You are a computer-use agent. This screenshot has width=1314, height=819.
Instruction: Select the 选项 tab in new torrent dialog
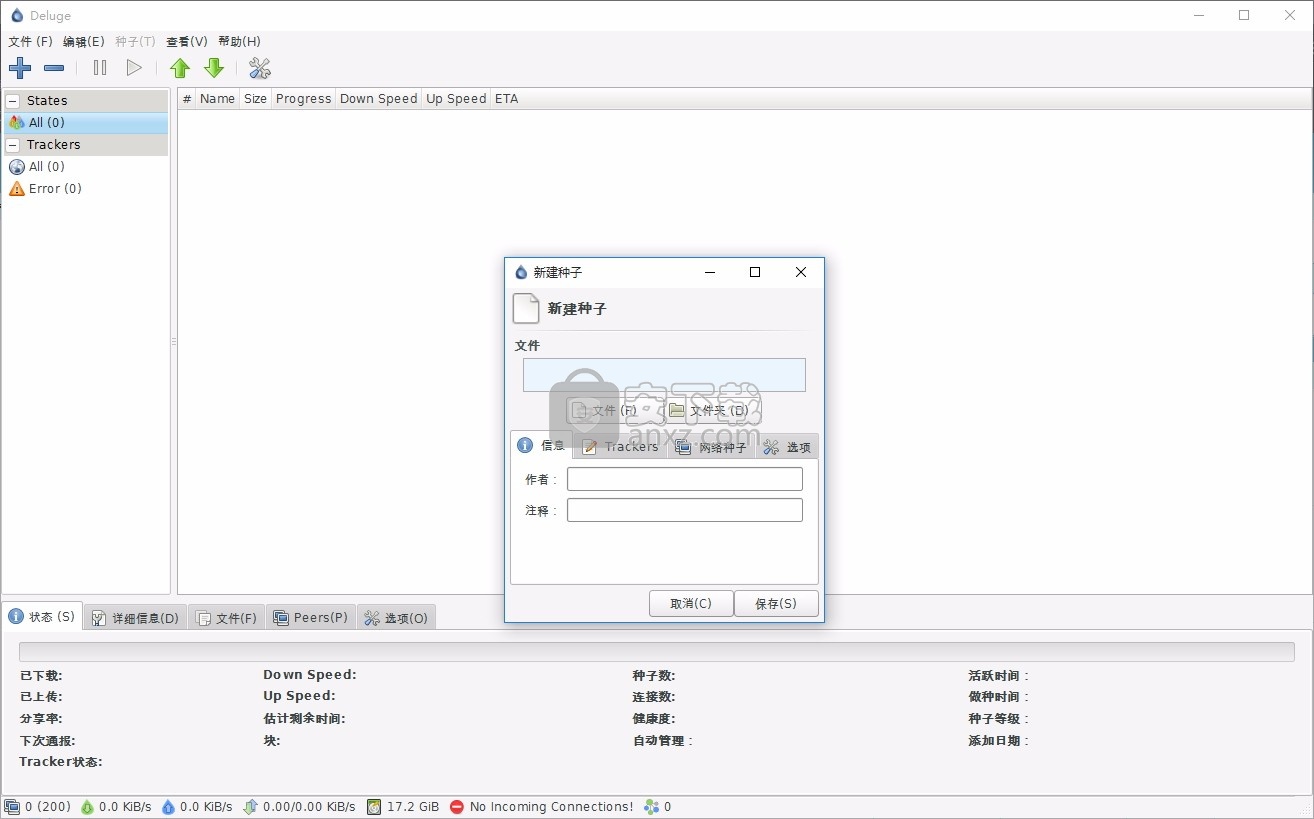[x=787, y=447]
